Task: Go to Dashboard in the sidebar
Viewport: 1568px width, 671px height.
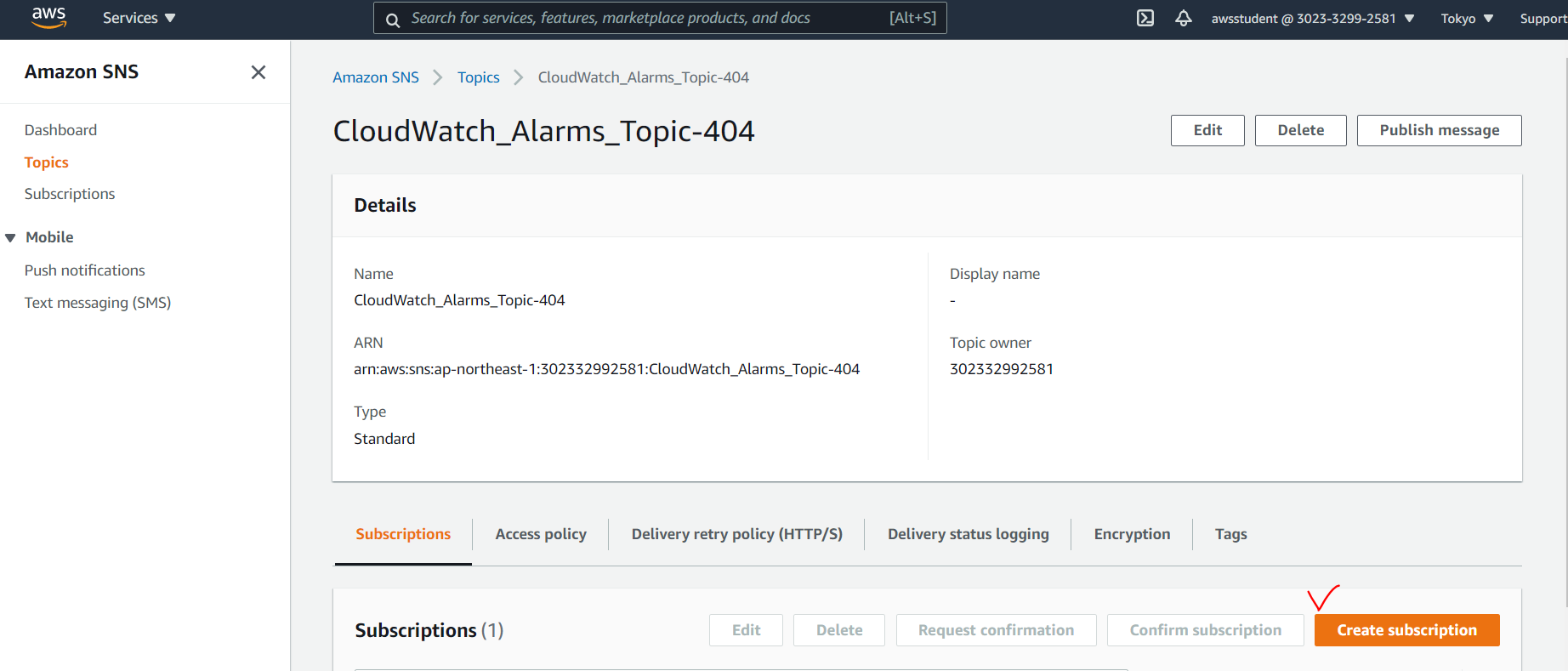Action: click(x=60, y=130)
